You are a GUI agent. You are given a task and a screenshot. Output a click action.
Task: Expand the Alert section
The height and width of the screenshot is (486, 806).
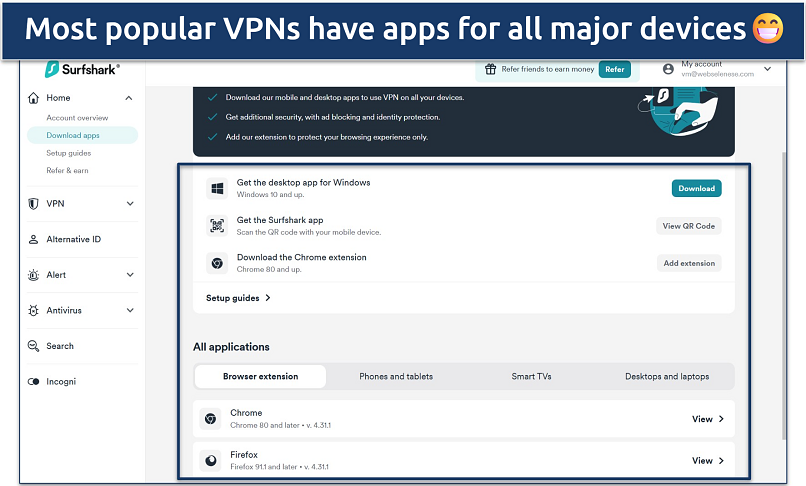(129, 275)
